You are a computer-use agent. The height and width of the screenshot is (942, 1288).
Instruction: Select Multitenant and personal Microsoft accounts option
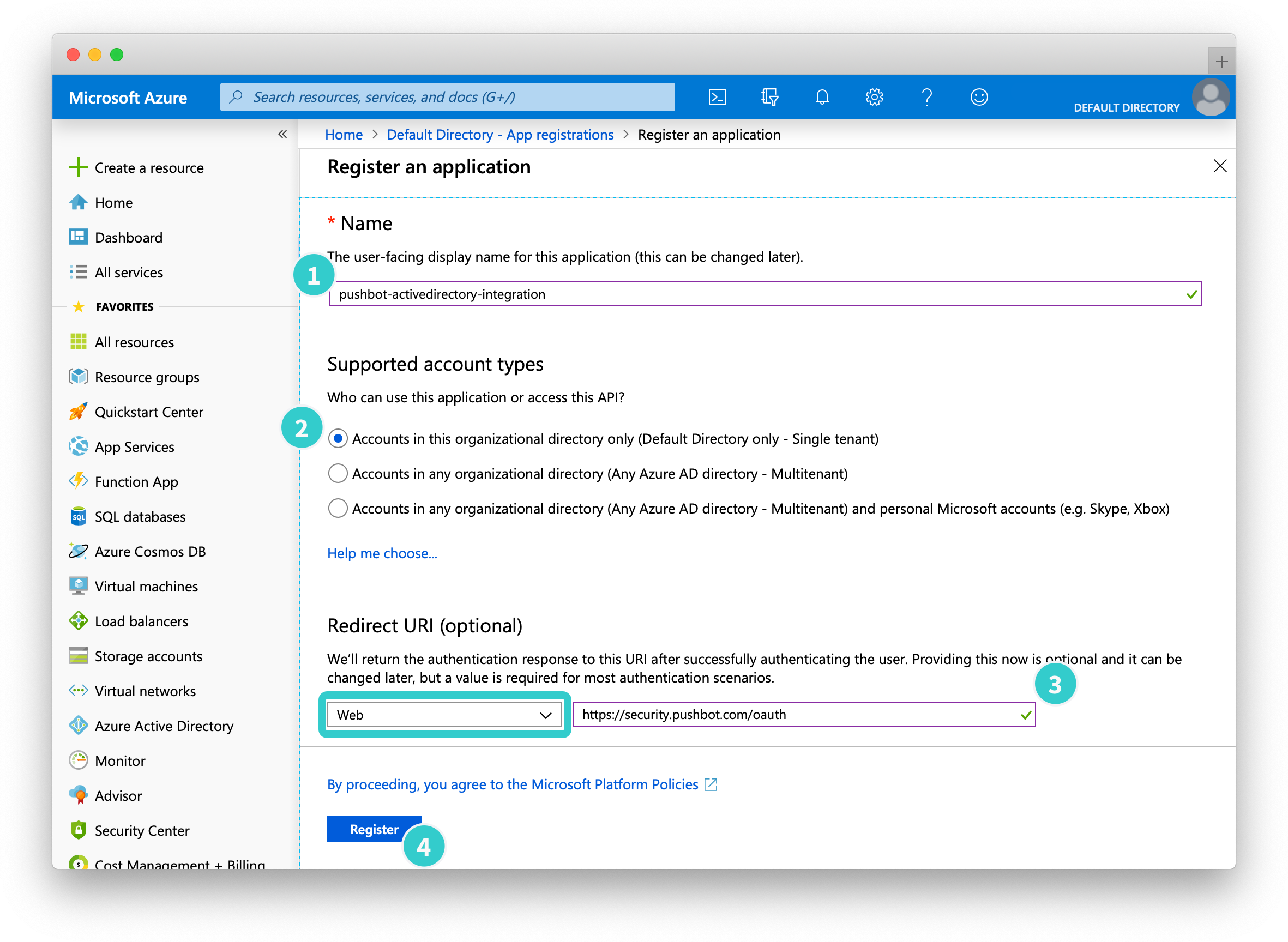338,509
